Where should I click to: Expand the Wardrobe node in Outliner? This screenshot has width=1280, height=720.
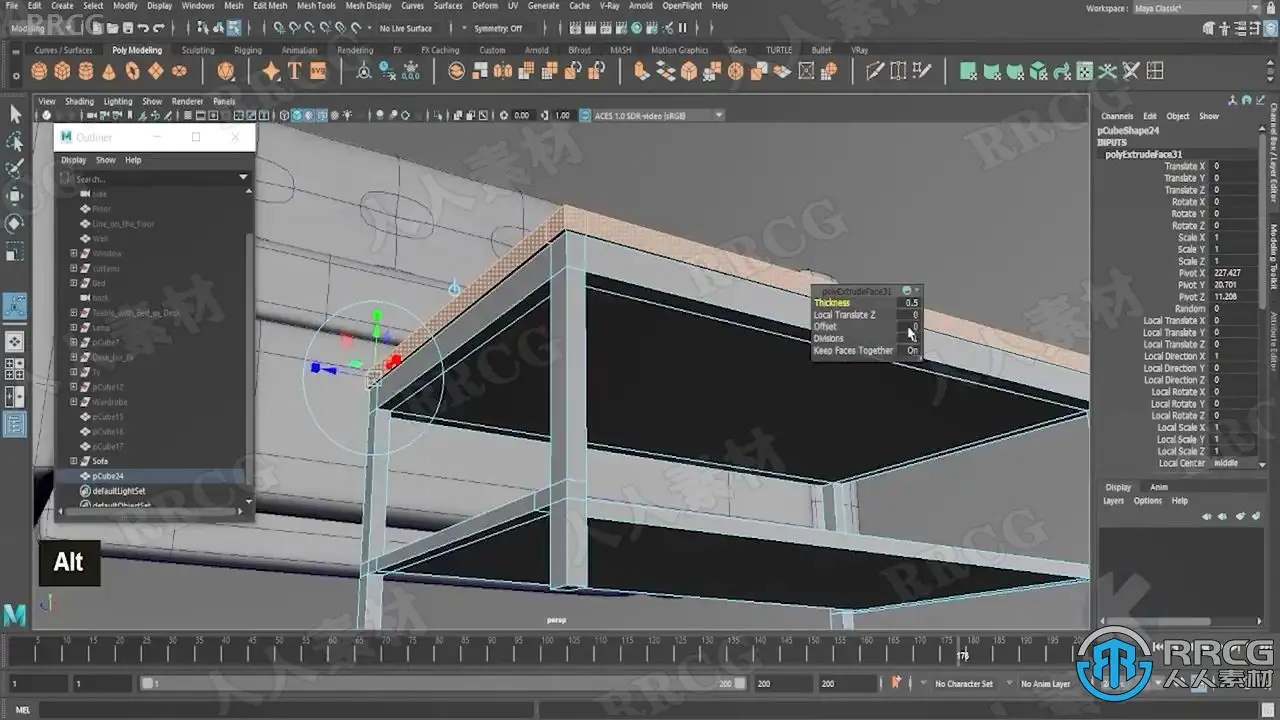(74, 402)
